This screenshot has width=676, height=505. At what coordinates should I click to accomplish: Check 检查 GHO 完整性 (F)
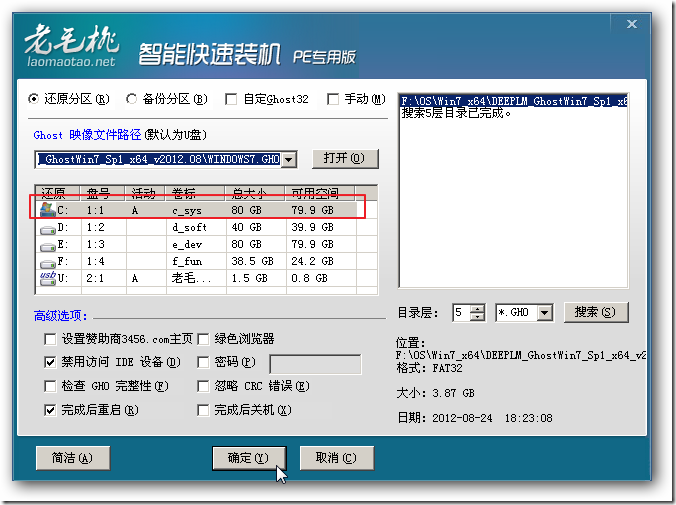50,386
